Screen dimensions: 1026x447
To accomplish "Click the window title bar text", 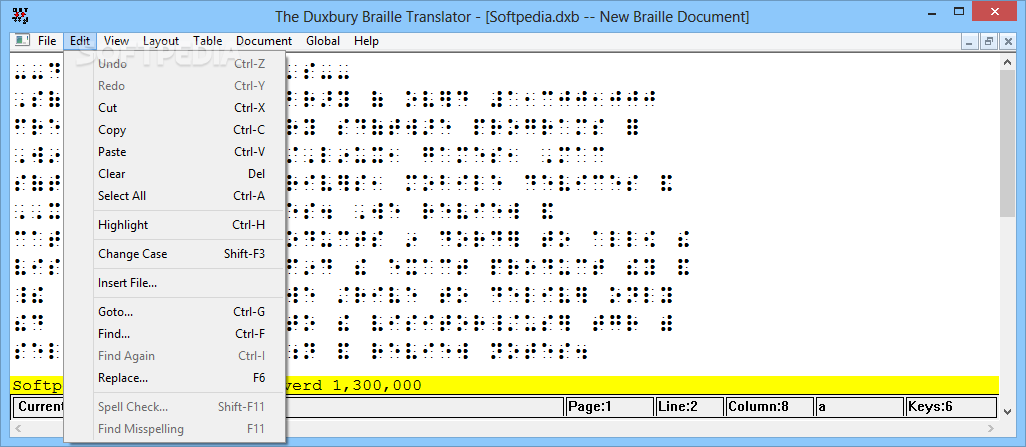I will pos(512,16).
